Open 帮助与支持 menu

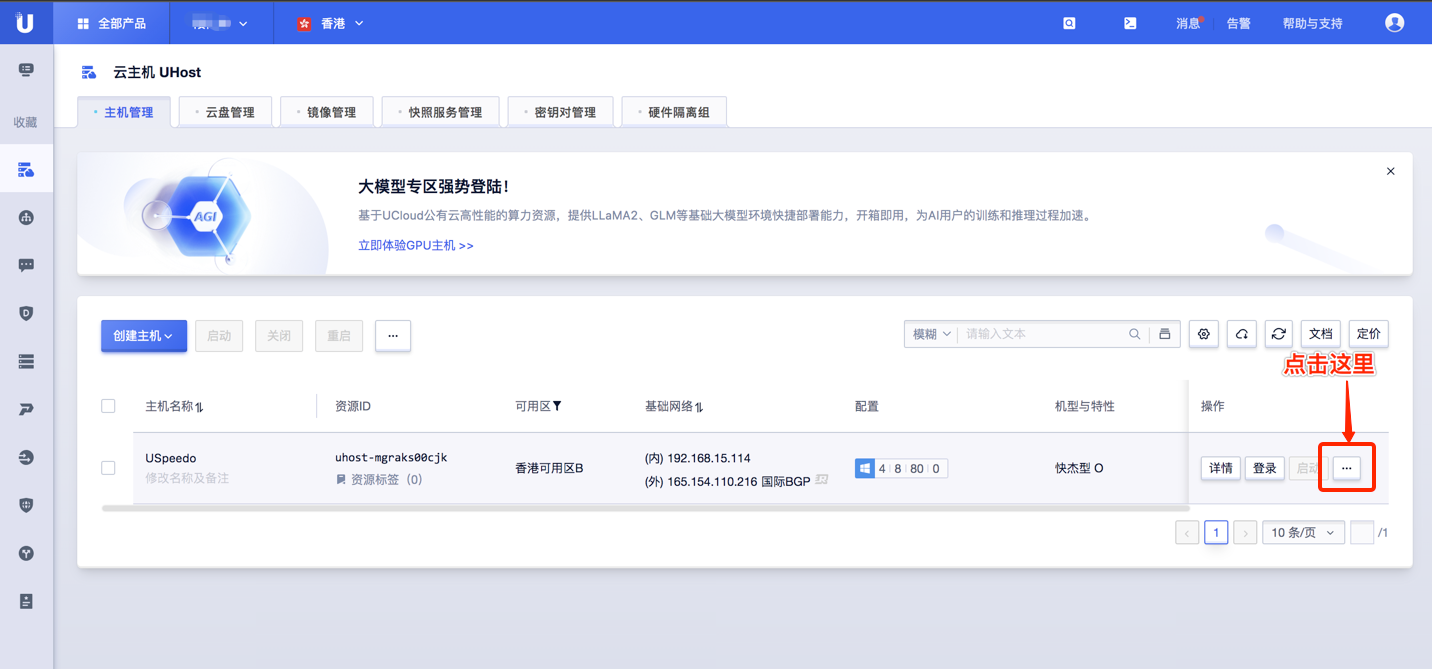pyautogui.click(x=1312, y=23)
